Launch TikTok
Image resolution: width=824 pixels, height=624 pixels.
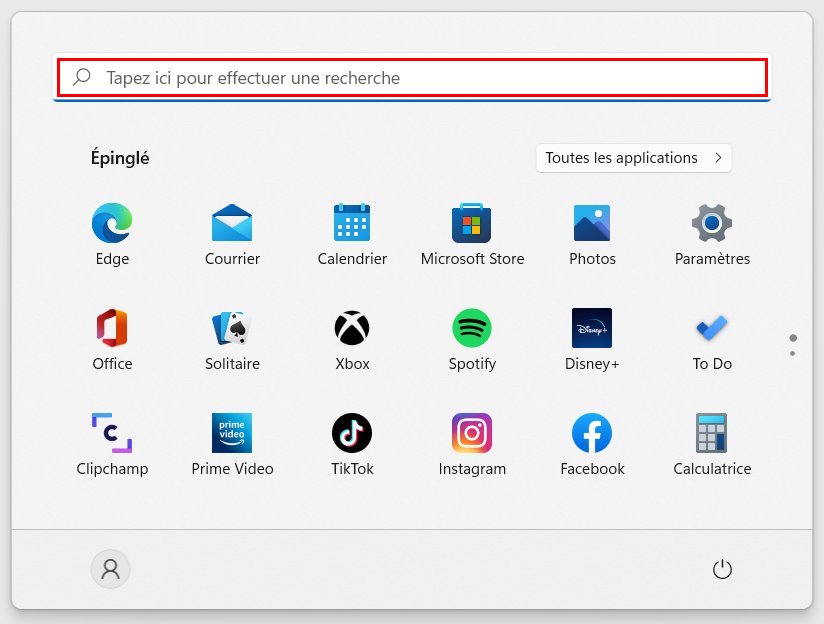[352, 445]
